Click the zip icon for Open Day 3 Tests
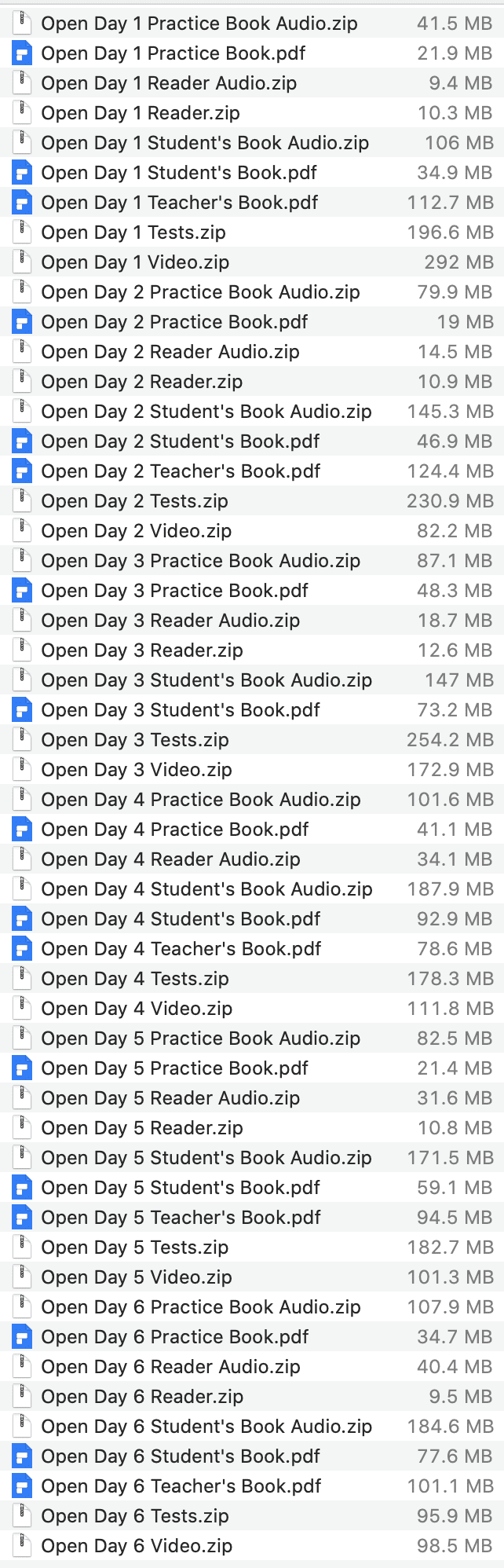The height and width of the screenshot is (1568, 504). click(x=21, y=739)
